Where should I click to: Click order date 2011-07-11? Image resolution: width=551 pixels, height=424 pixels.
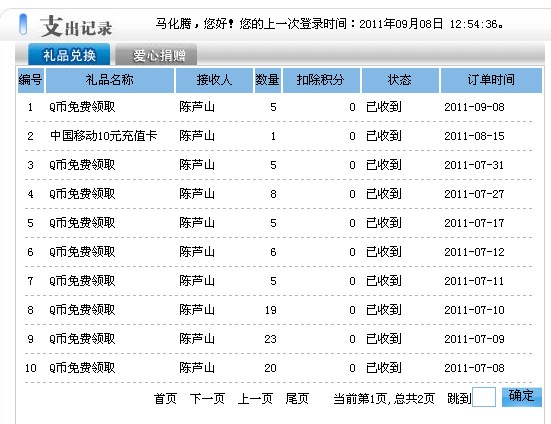click(x=474, y=281)
